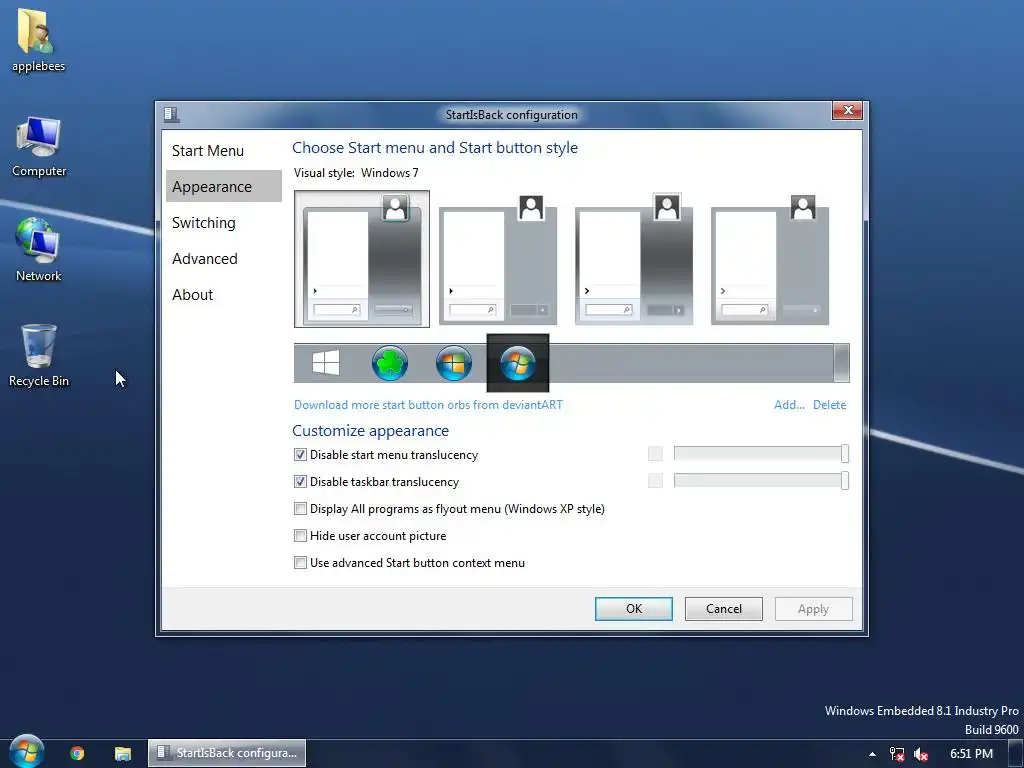
Task: Open the Start Menu settings tab
Action: point(223,150)
